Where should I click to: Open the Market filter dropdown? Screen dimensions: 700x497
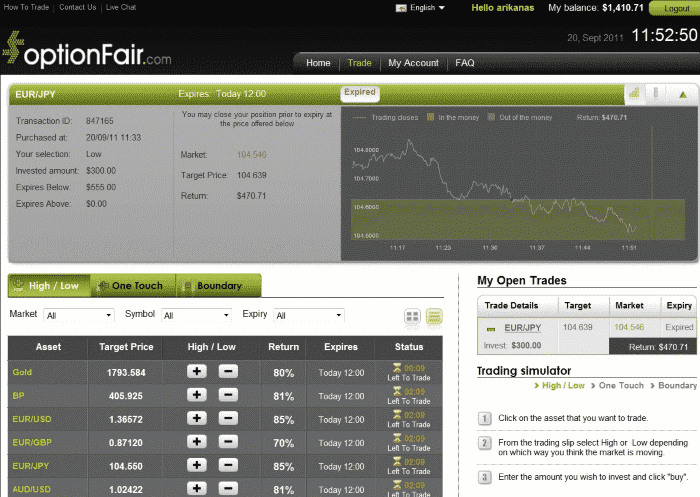(79, 316)
